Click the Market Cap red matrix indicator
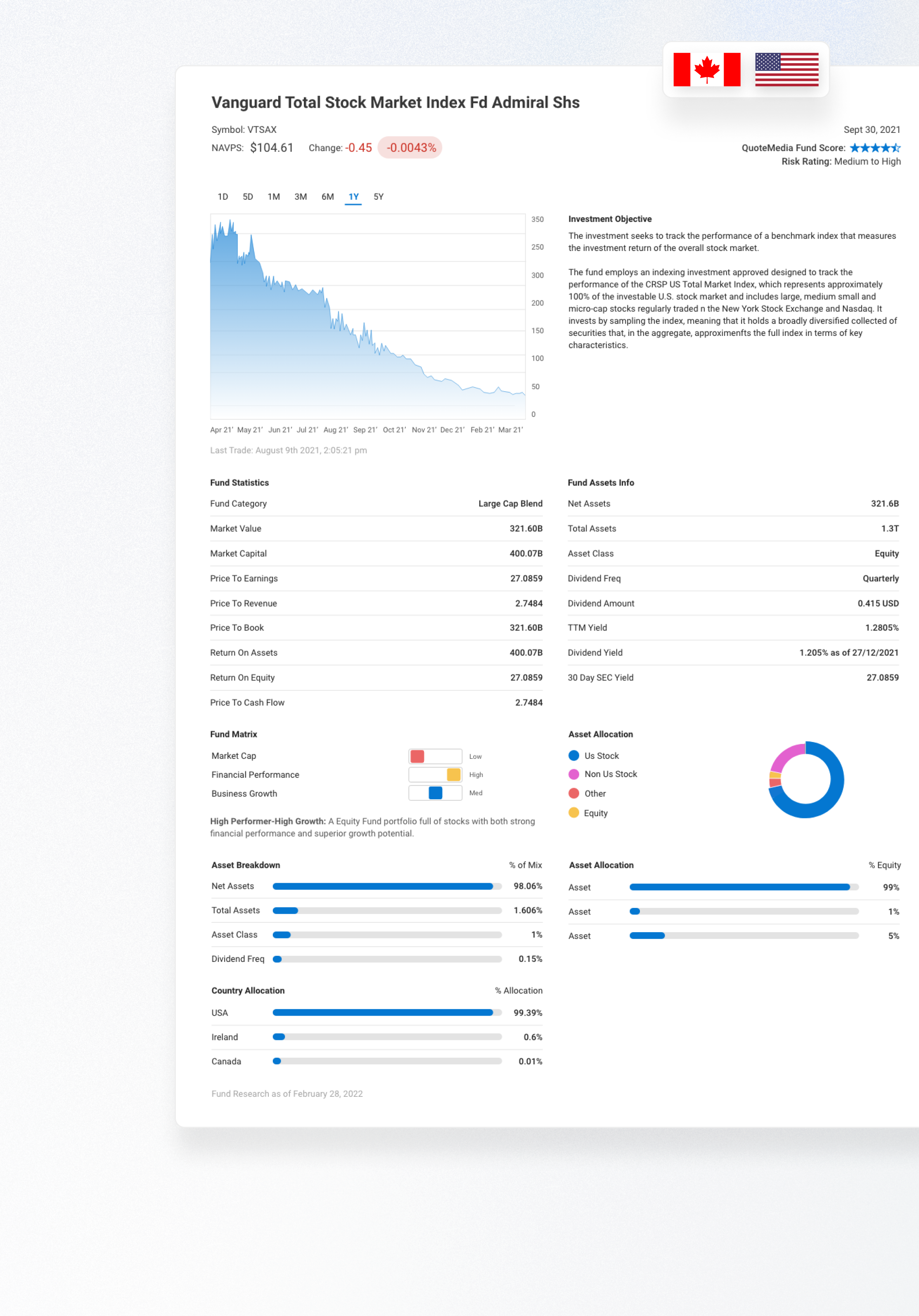The width and height of the screenshot is (919, 1316). 417,756
